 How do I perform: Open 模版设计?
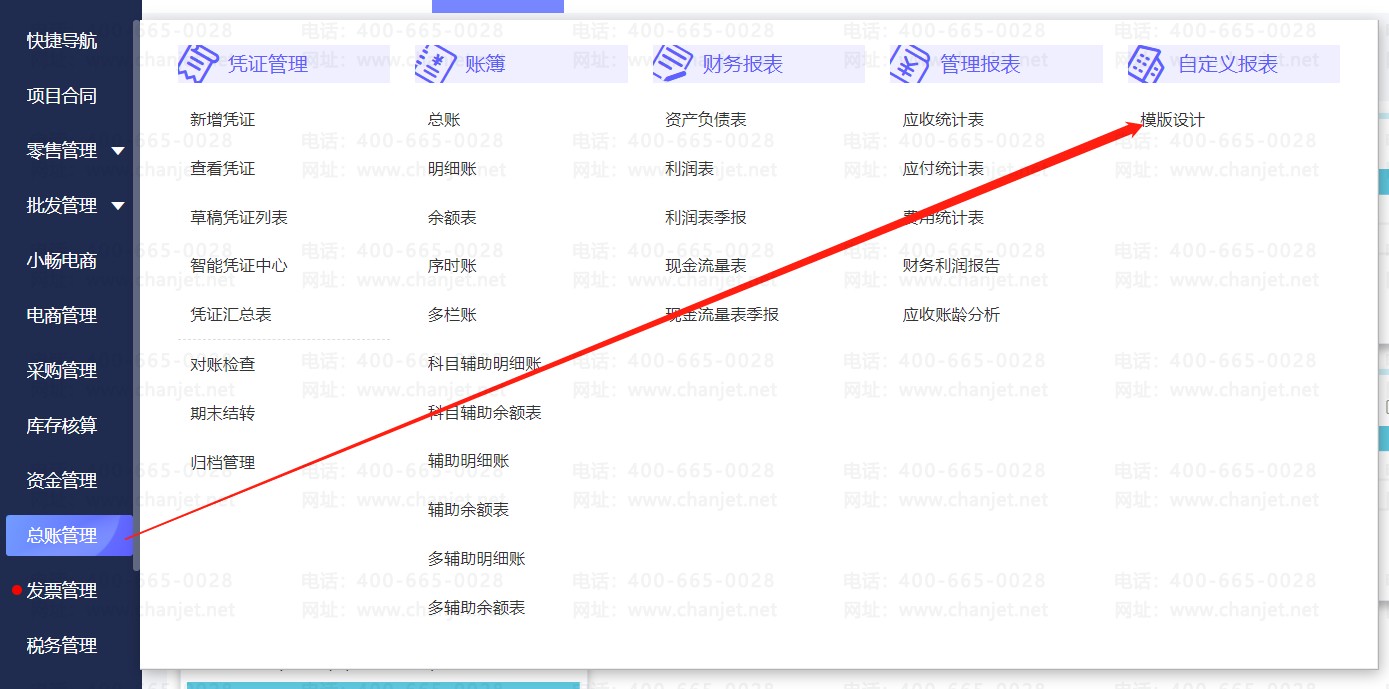pyautogui.click(x=1173, y=120)
